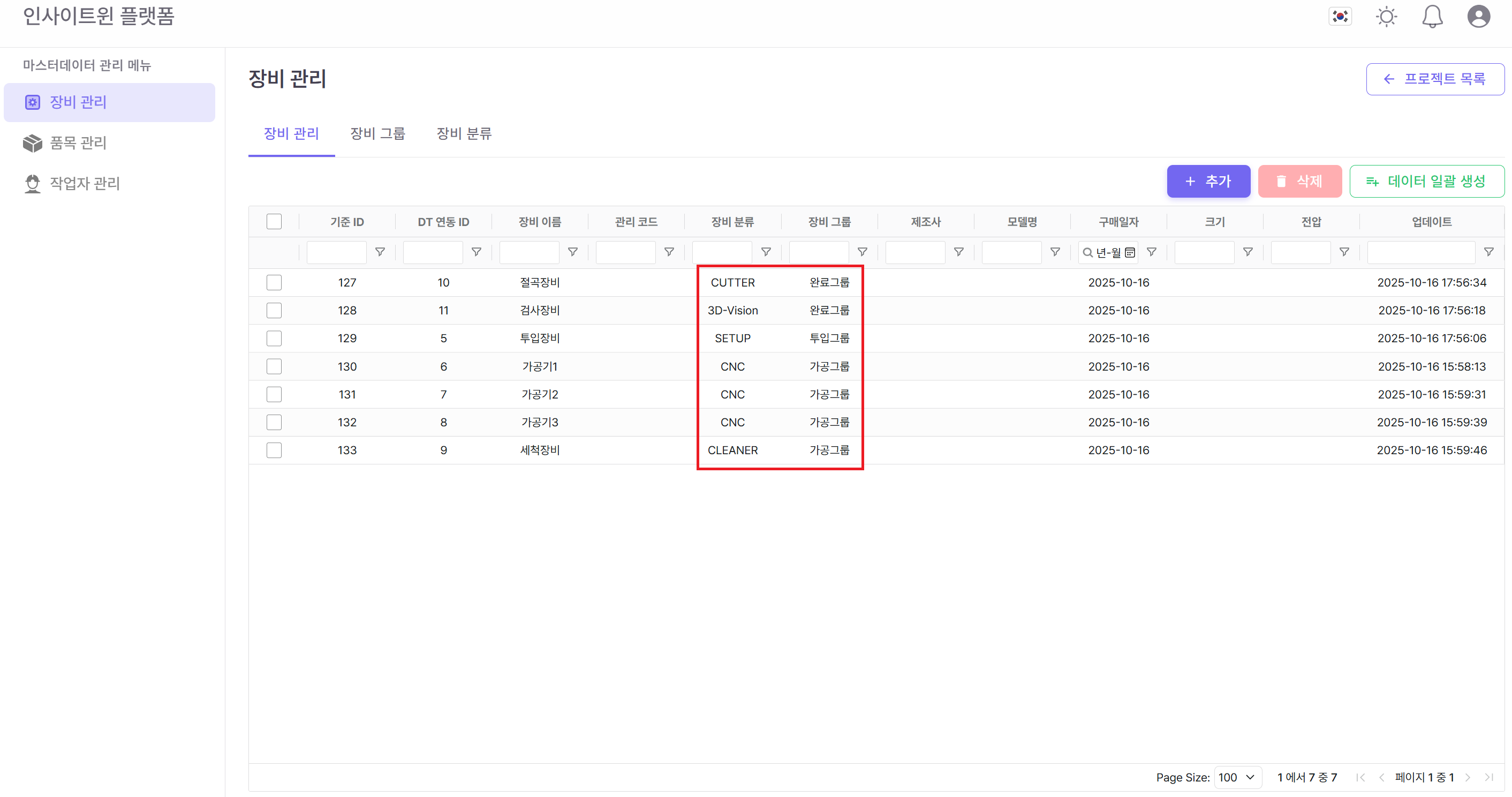Screen dimensions: 1512x797
Task: Select the checkbox for 세척장비 row
Action: (274, 450)
